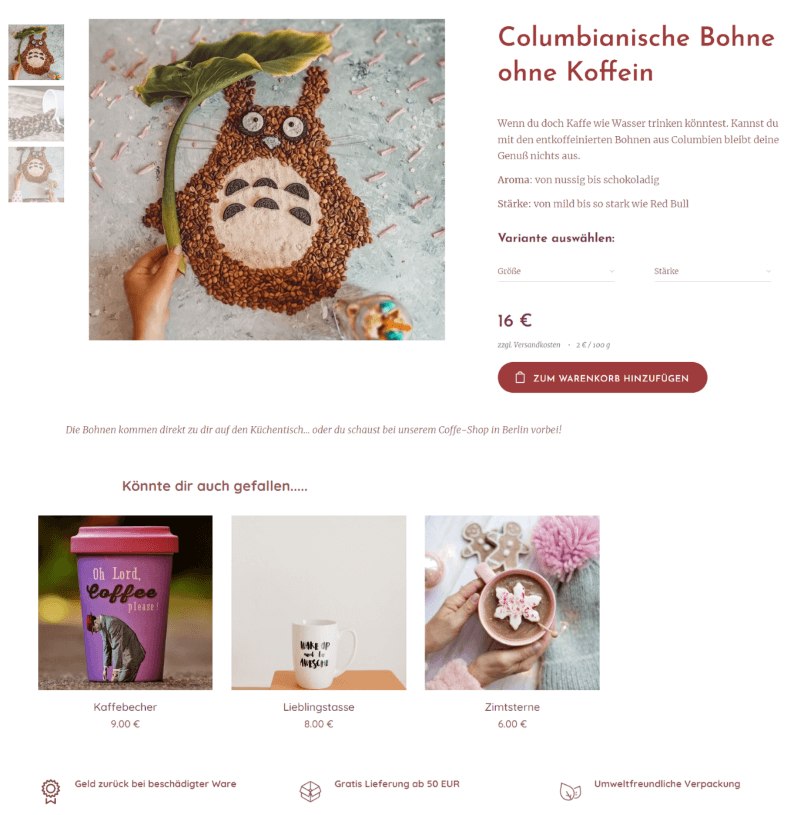Click the free delivery box icon

tap(310, 791)
